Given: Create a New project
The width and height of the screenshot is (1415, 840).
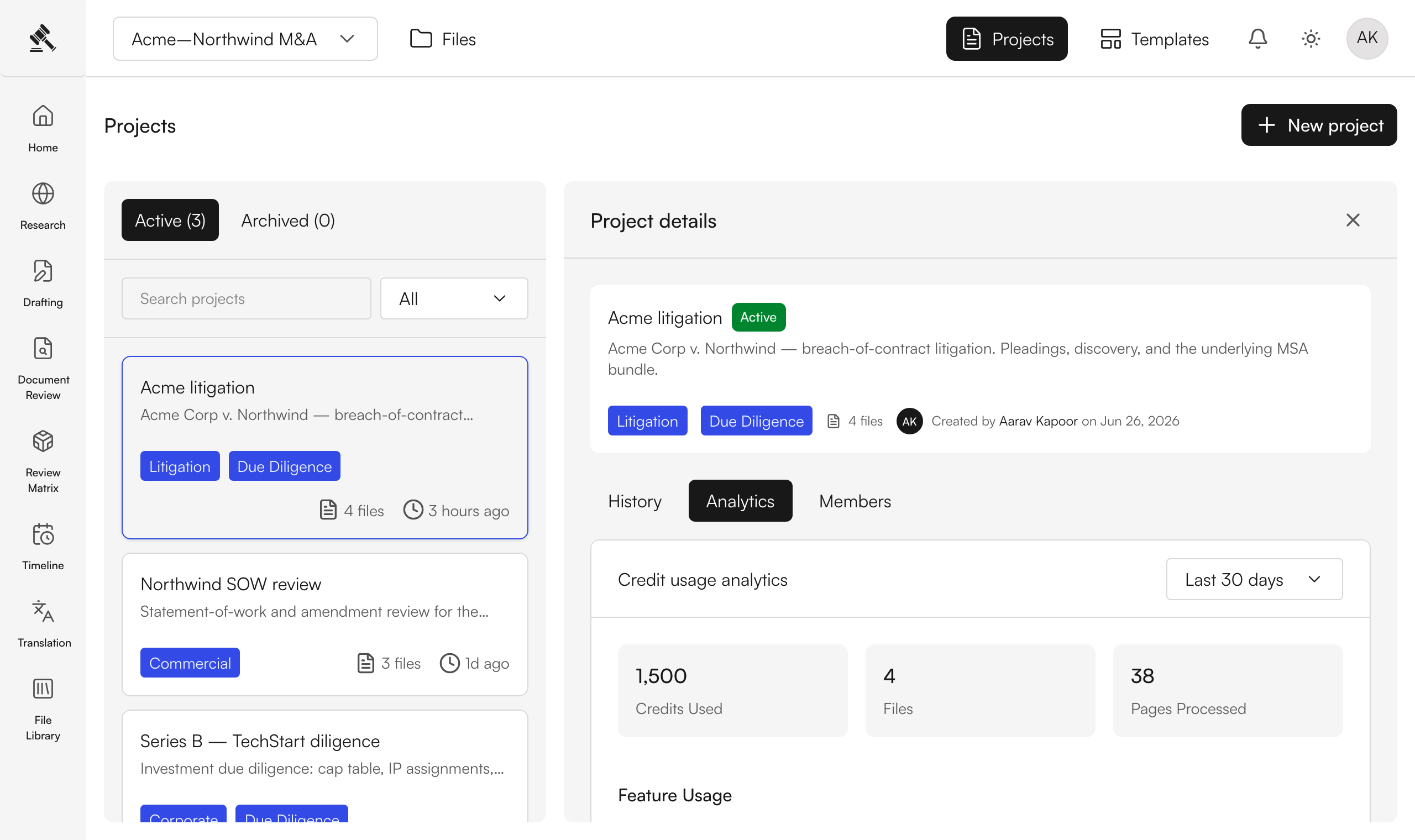Looking at the screenshot, I should [x=1319, y=125].
